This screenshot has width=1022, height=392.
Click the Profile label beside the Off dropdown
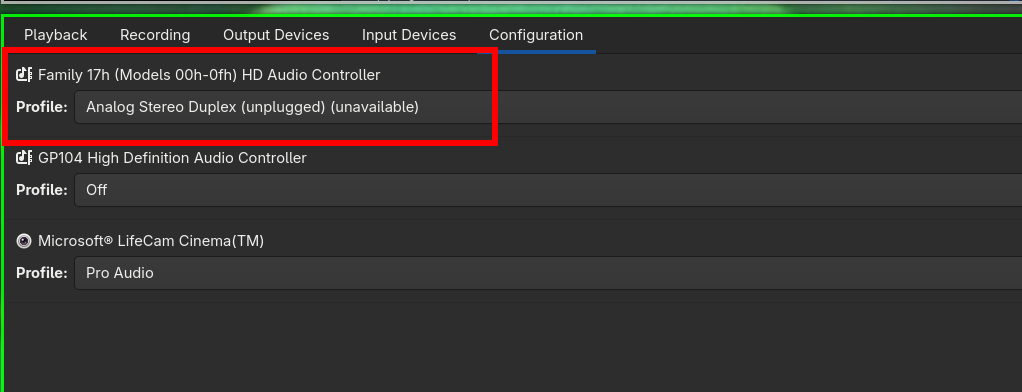pyautogui.click(x=42, y=190)
